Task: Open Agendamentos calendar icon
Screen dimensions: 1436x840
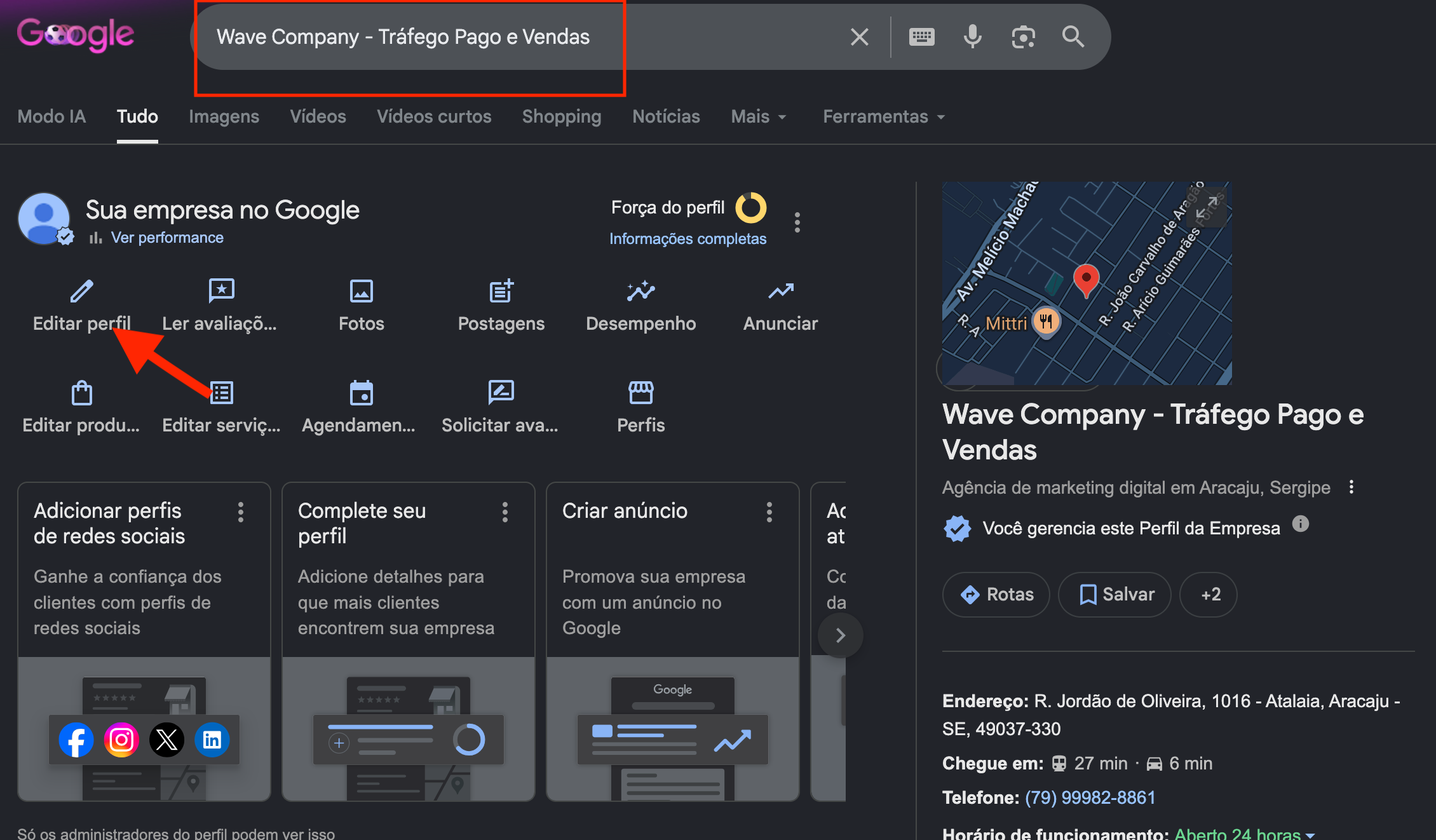Action: [x=362, y=393]
